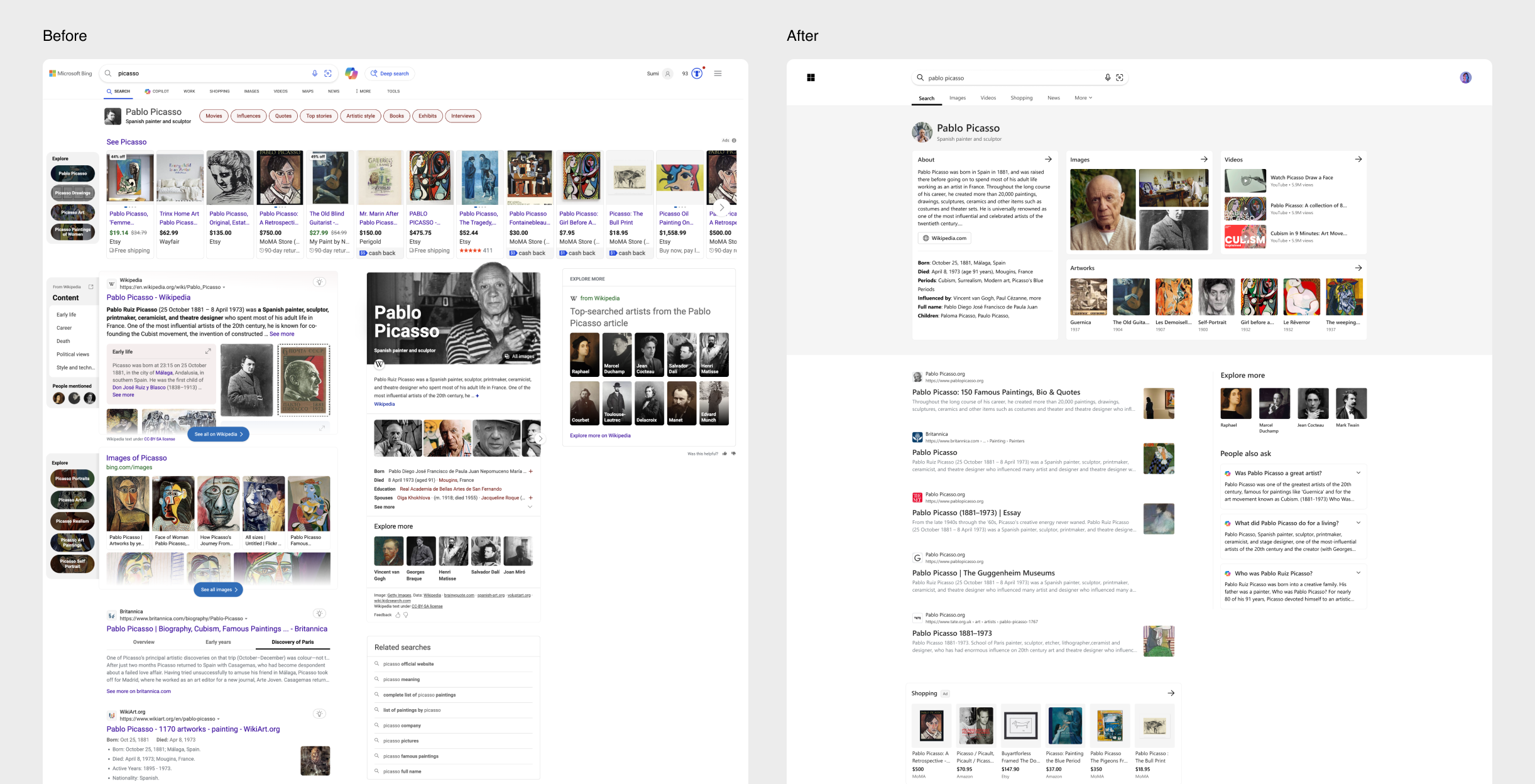The width and height of the screenshot is (1535, 784).
Task: Open the hamburger menu at top right of Before page
Action: click(x=718, y=73)
